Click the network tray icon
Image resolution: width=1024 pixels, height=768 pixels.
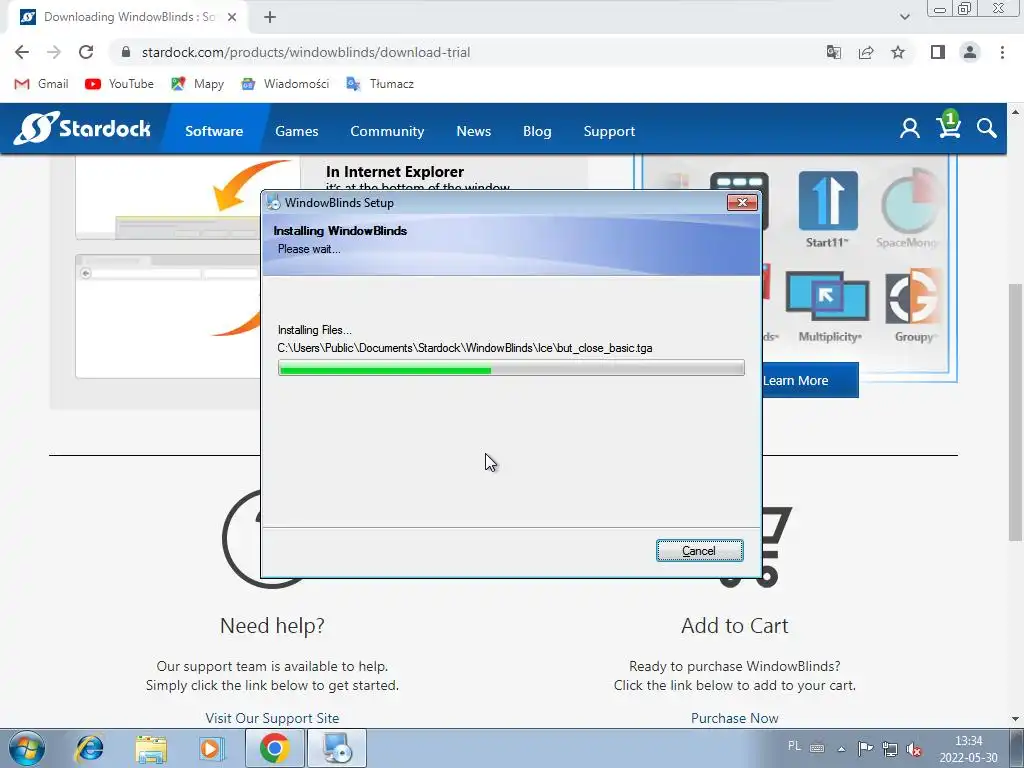(x=889, y=749)
